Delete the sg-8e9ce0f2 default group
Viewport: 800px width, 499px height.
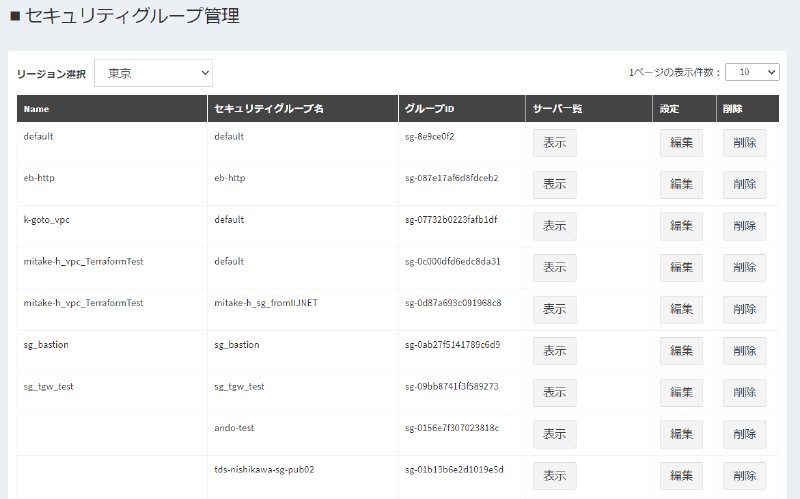[744, 143]
